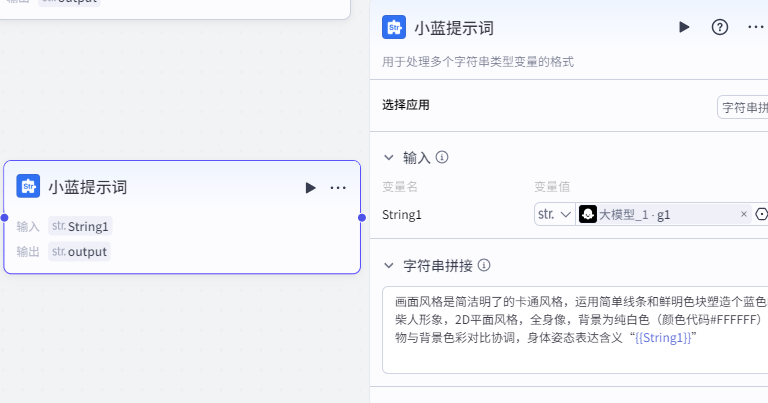Run the 小蓝提示词 node on the canvas
The height and width of the screenshot is (403, 768).
pyautogui.click(x=310, y=188)
